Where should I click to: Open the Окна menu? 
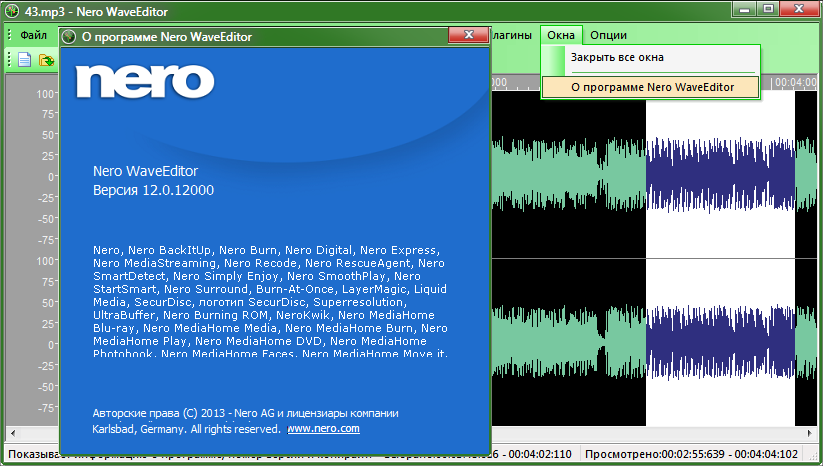[x=561, y=35]
